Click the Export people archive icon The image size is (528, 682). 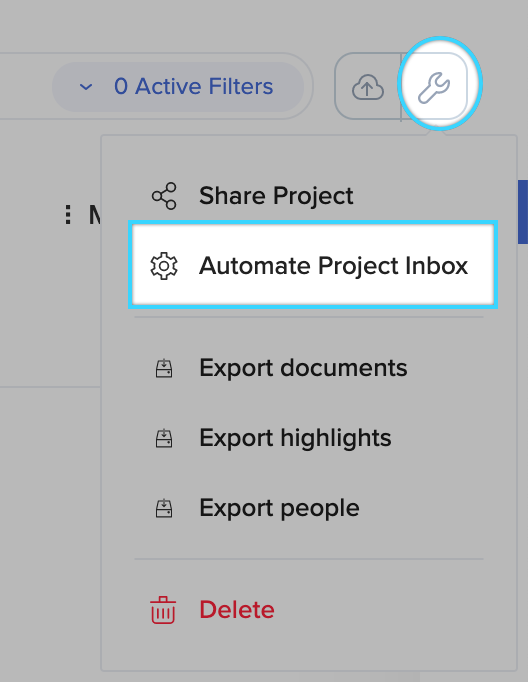[x=164, y=508]
